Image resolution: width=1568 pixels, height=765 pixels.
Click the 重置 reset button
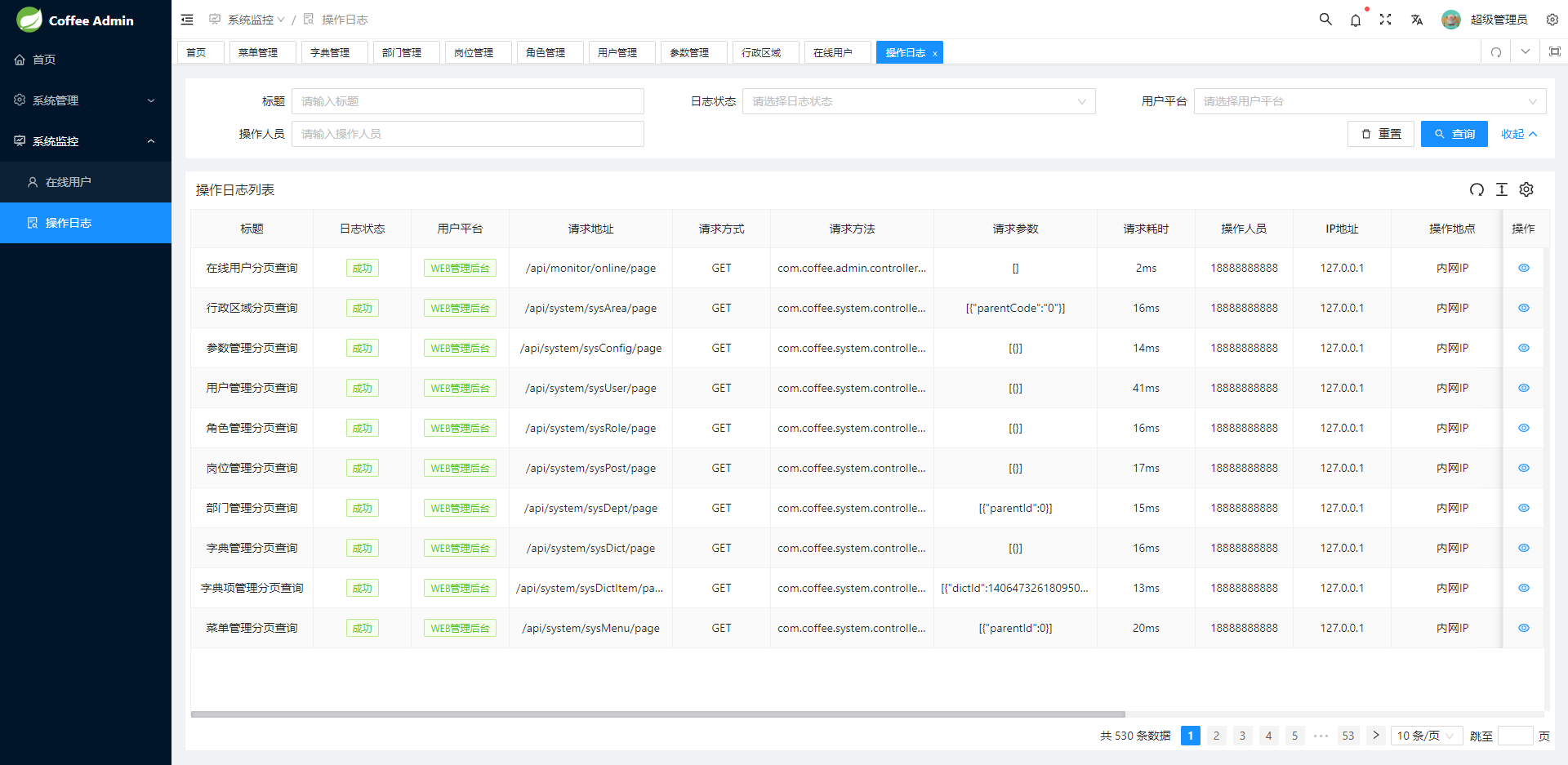coord(1381,134)
